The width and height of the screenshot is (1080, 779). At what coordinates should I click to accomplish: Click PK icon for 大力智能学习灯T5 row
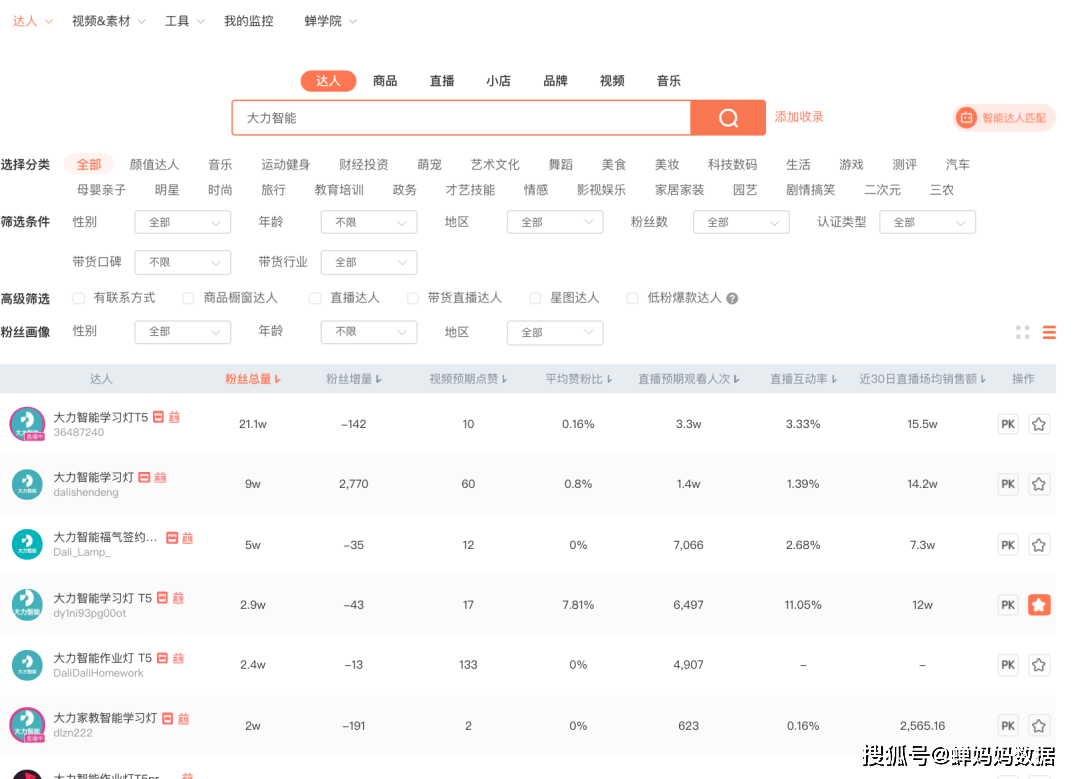(x=1008, y=424)
